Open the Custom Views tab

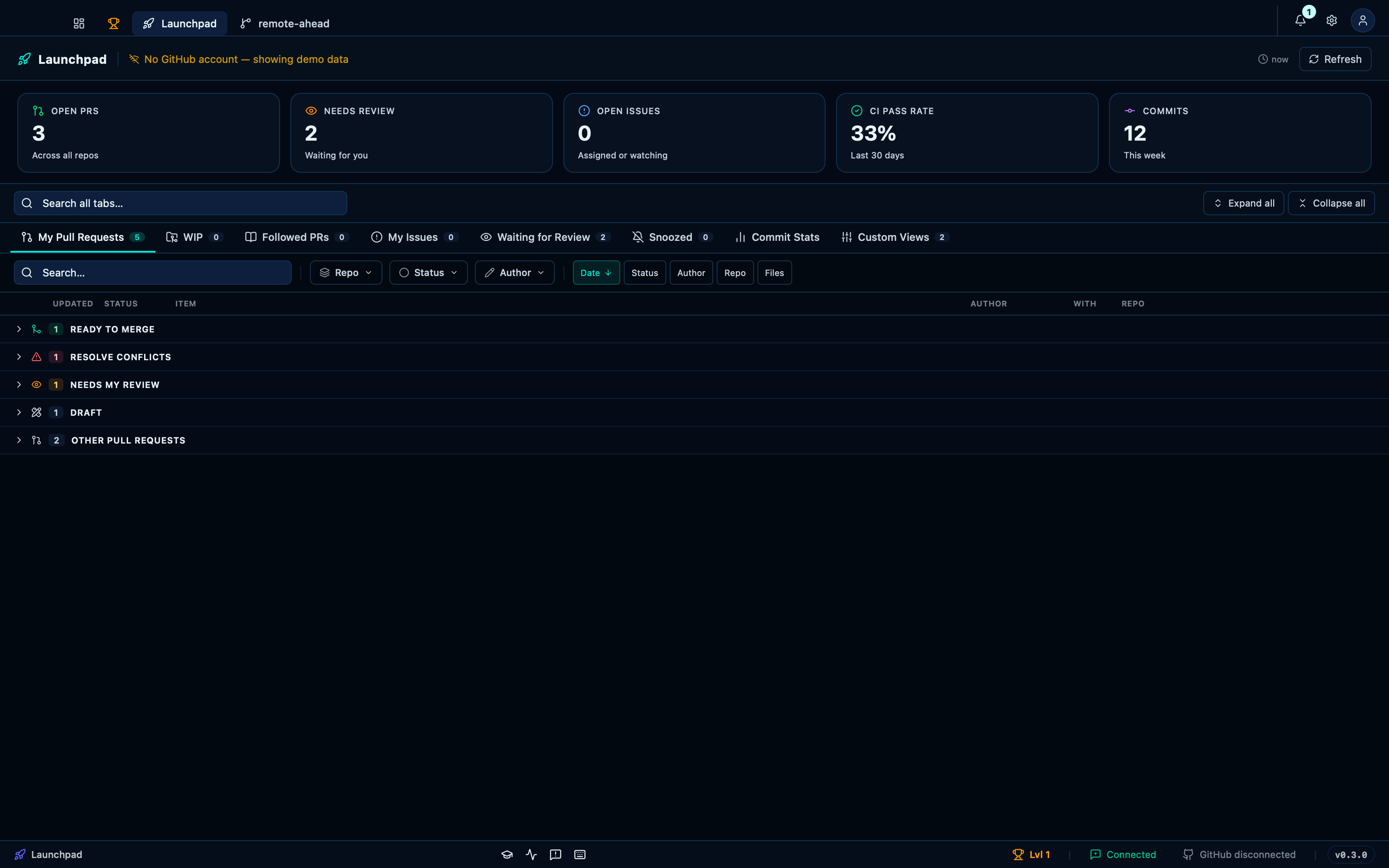click(x=895, y=237)
